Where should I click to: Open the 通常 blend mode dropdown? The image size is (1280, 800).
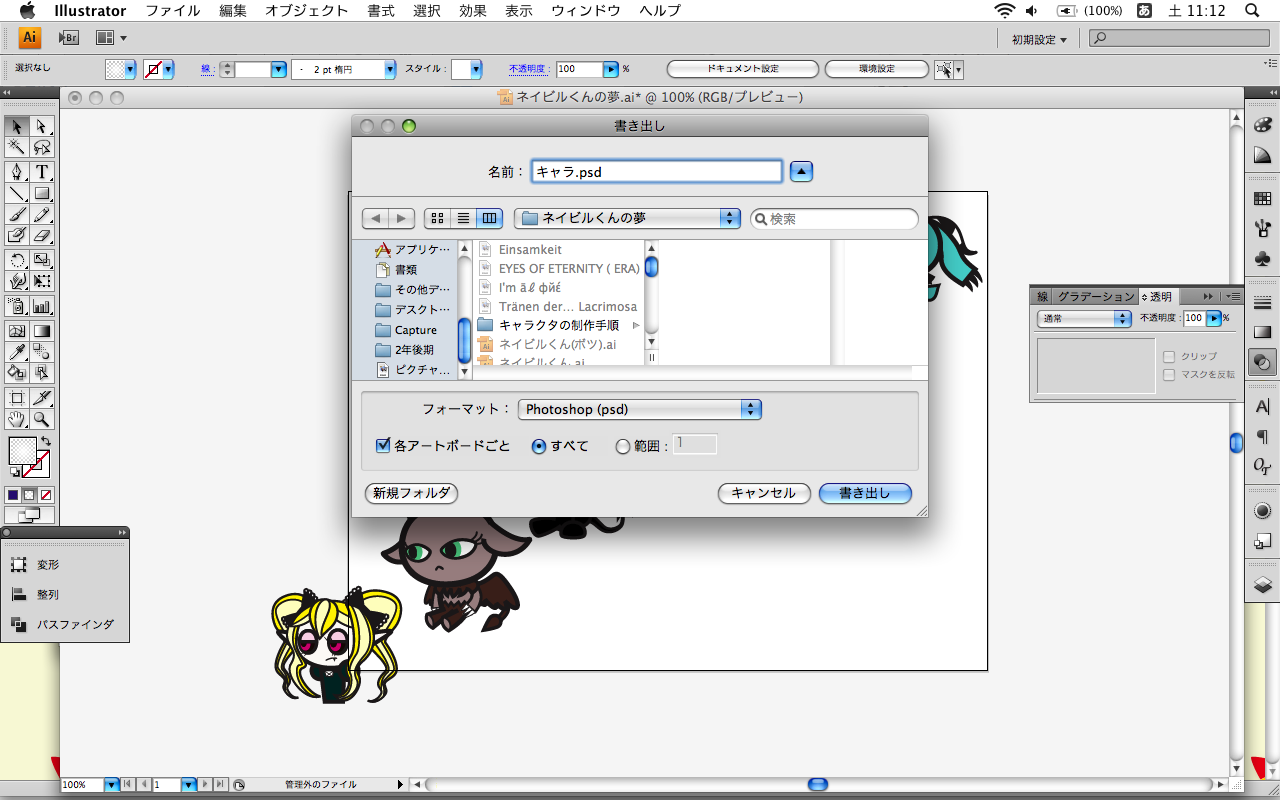point(1083,318)
